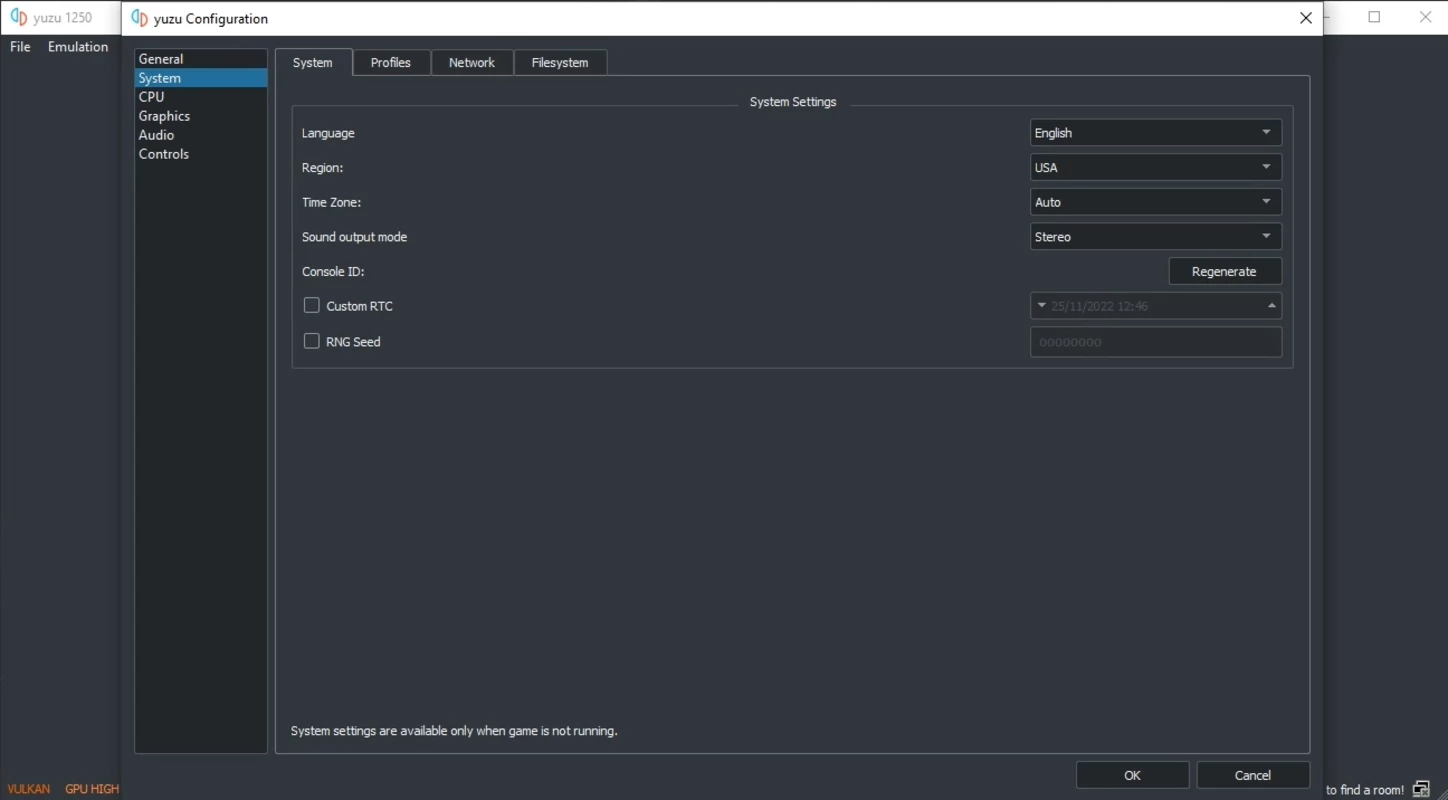Click the 'to find a room!' status text

click(1365, 790)
